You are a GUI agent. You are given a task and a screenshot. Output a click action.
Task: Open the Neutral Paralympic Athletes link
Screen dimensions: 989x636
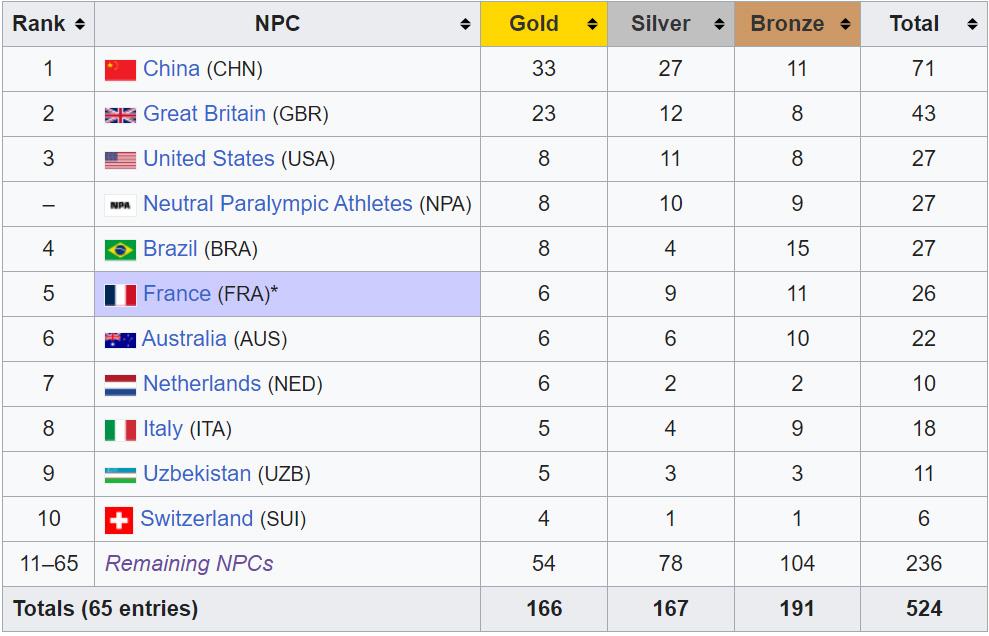(278, 204)
